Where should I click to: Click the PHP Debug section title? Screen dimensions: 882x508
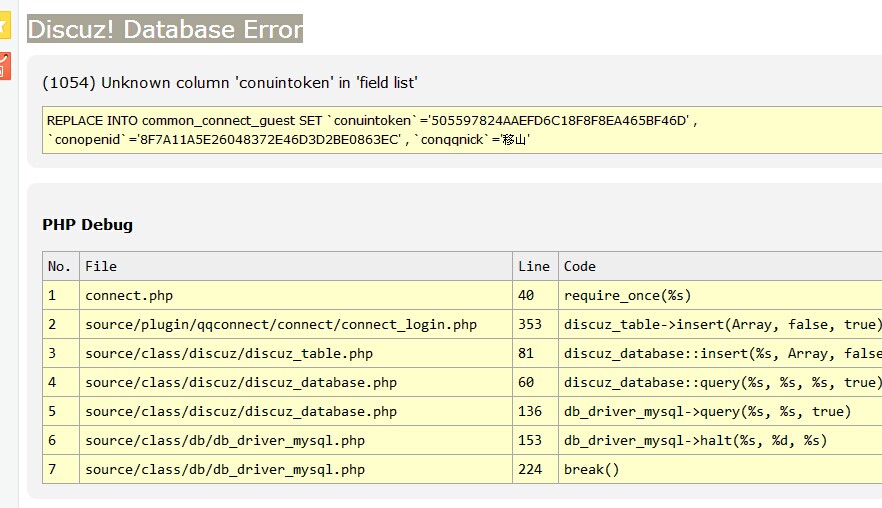87,224
